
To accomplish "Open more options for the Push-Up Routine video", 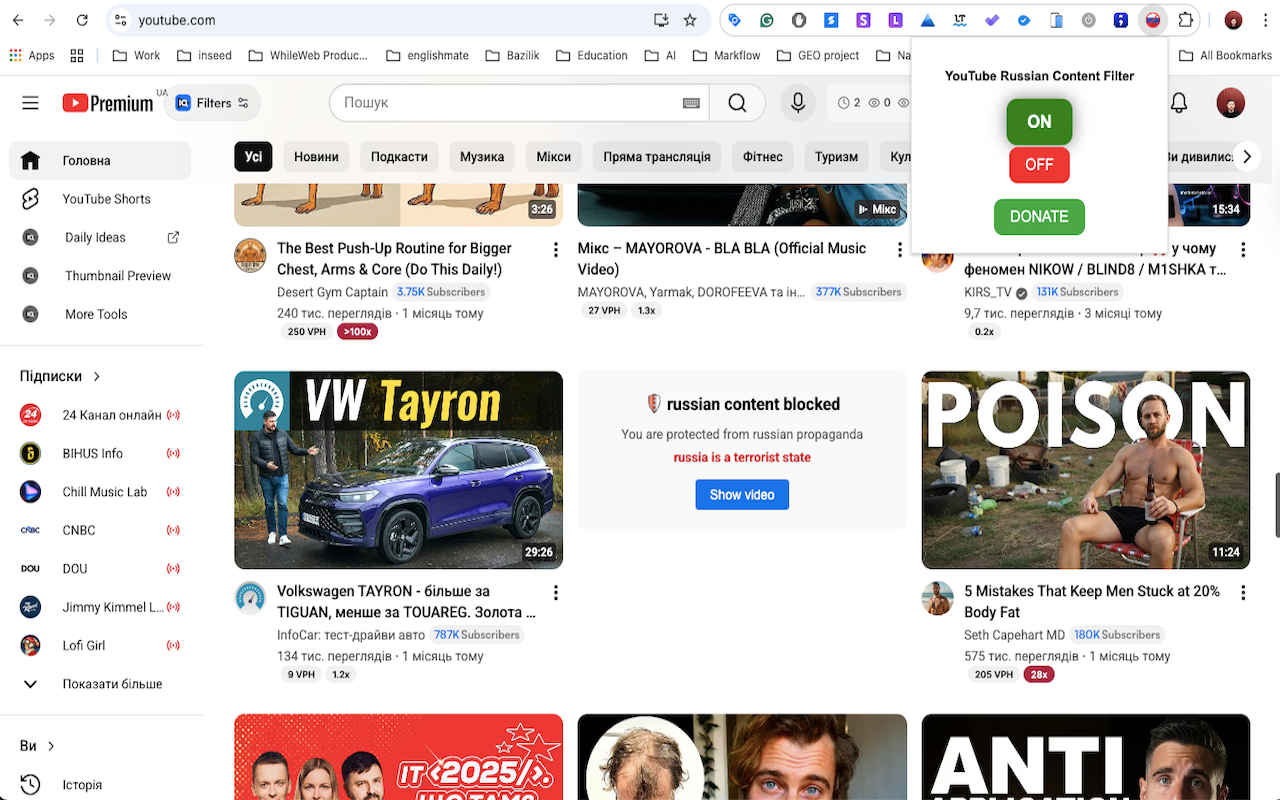I will coord(556,250).
